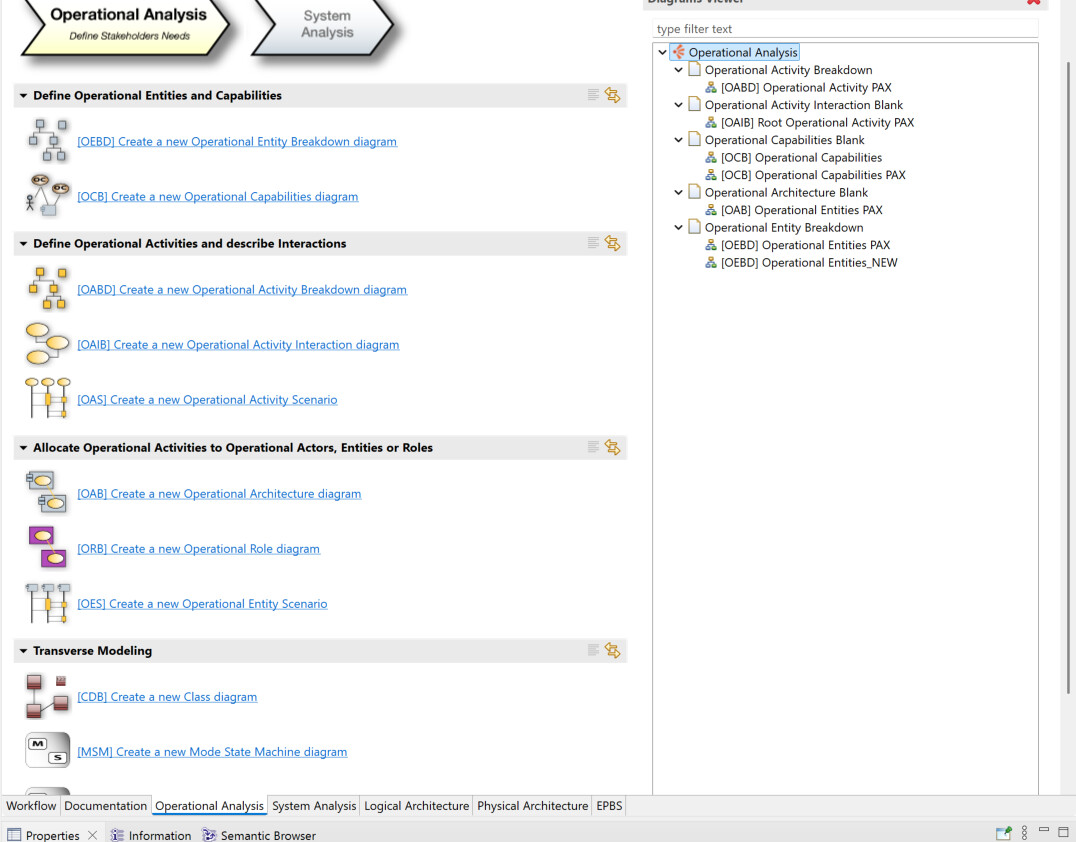Click the yellow arrows icon in Transverse Modeling header

click(612, 651)
